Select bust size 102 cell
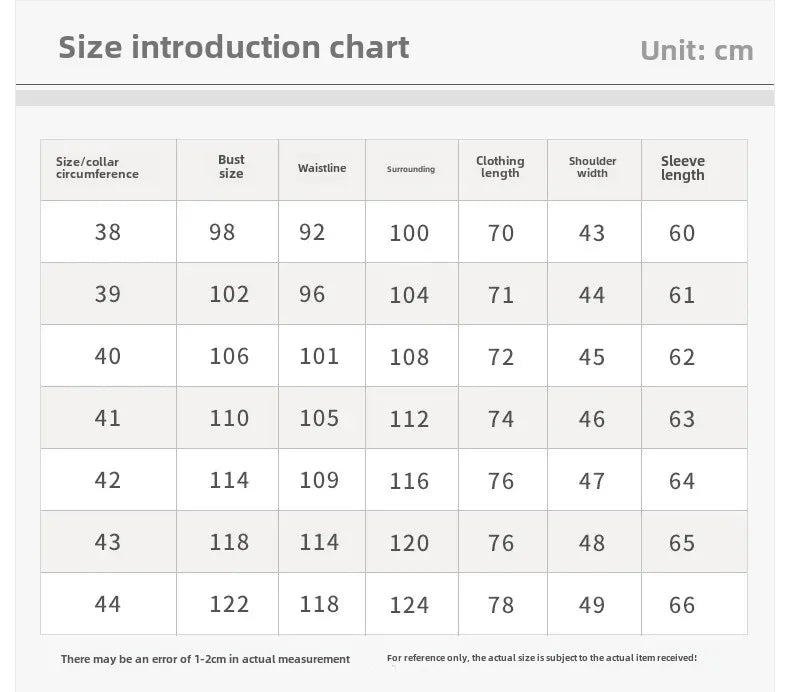The image size is (790, 692). pos(228,294)
